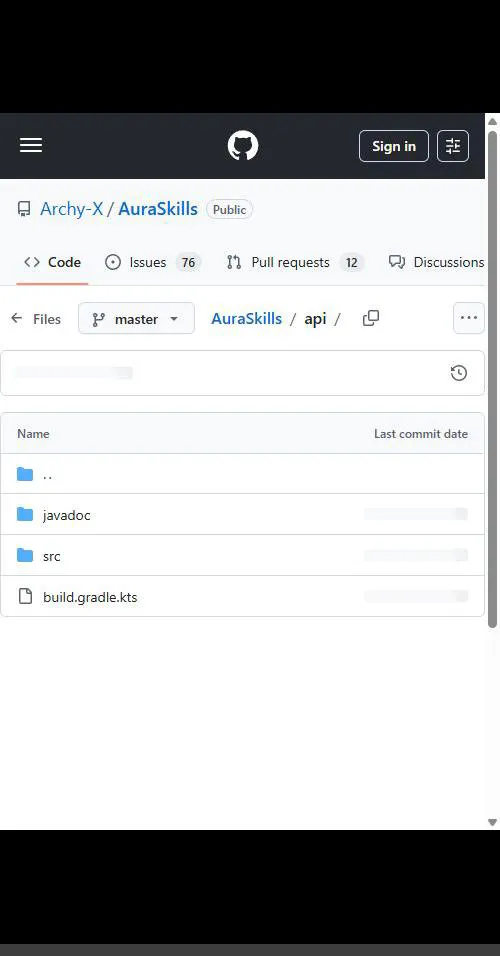Click the api breadcrumb text

(315, 319)
